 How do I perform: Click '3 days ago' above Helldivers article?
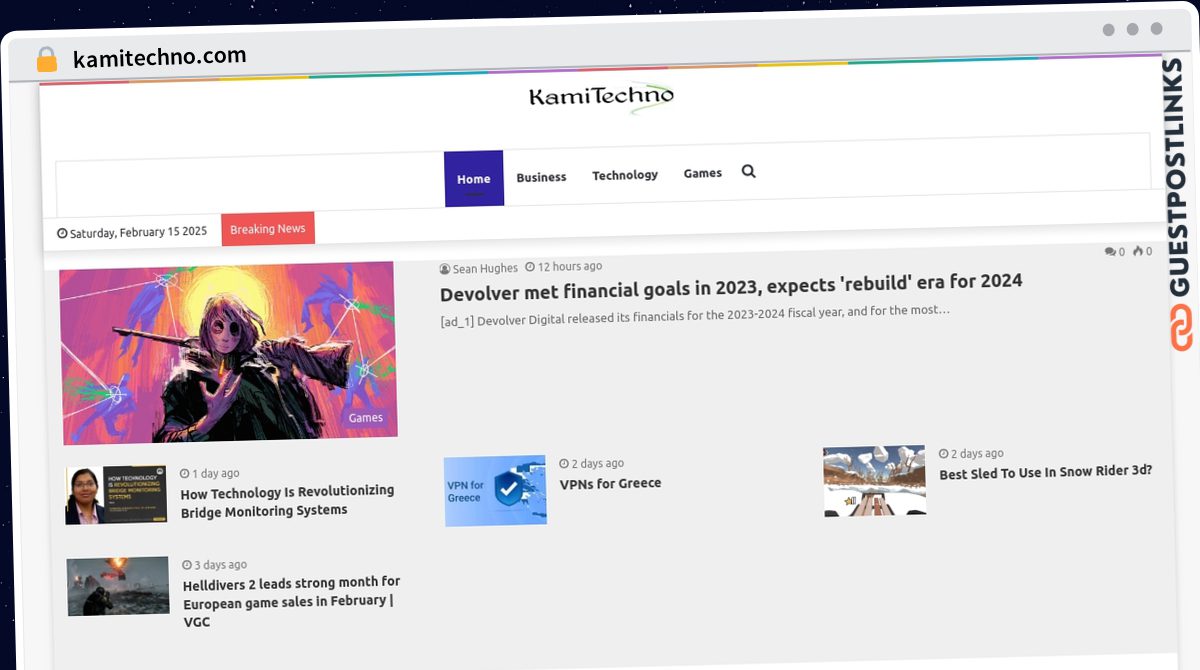point(220,565)
